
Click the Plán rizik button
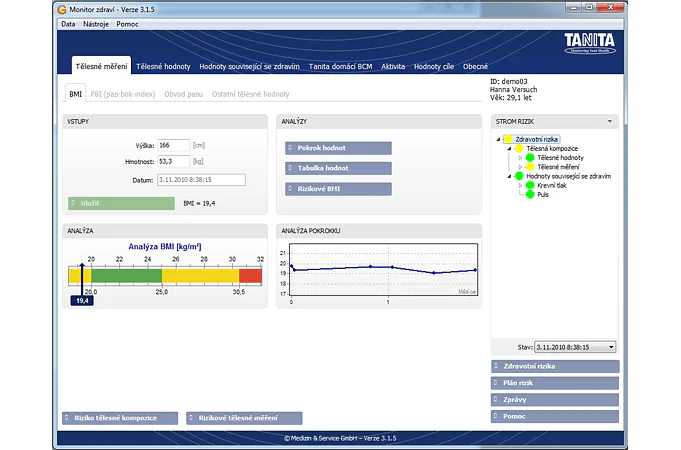pyautogui.click(x=555, y=383)
